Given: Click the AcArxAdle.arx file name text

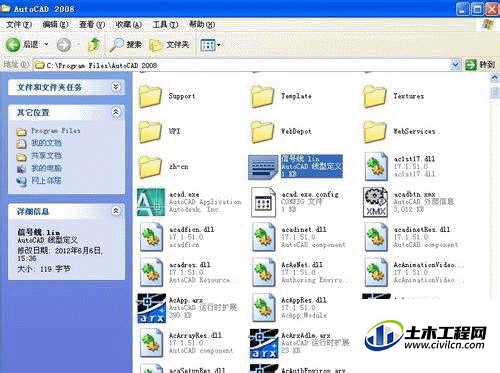Looking at the screenshot, I should coord(306,335).
